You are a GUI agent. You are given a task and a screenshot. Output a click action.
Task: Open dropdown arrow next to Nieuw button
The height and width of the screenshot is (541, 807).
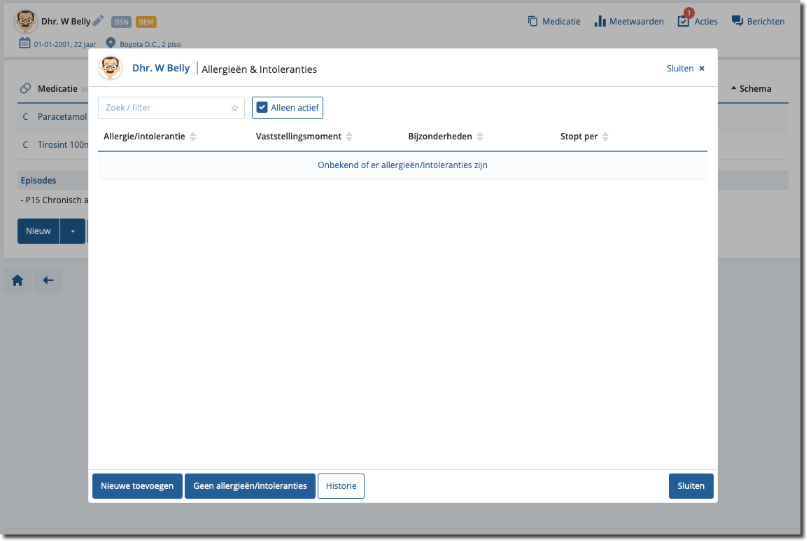point(72,231)
